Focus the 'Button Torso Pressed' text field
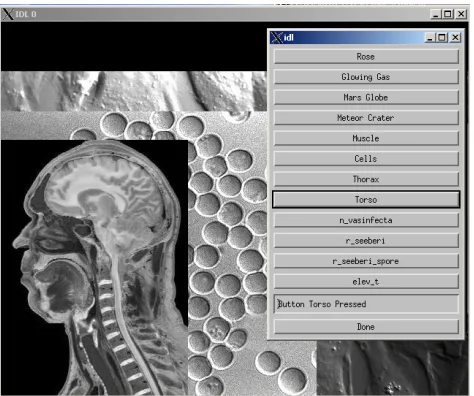Image resolution: width=474 pixels, height=396 pixels. click(x=366, y=304)
